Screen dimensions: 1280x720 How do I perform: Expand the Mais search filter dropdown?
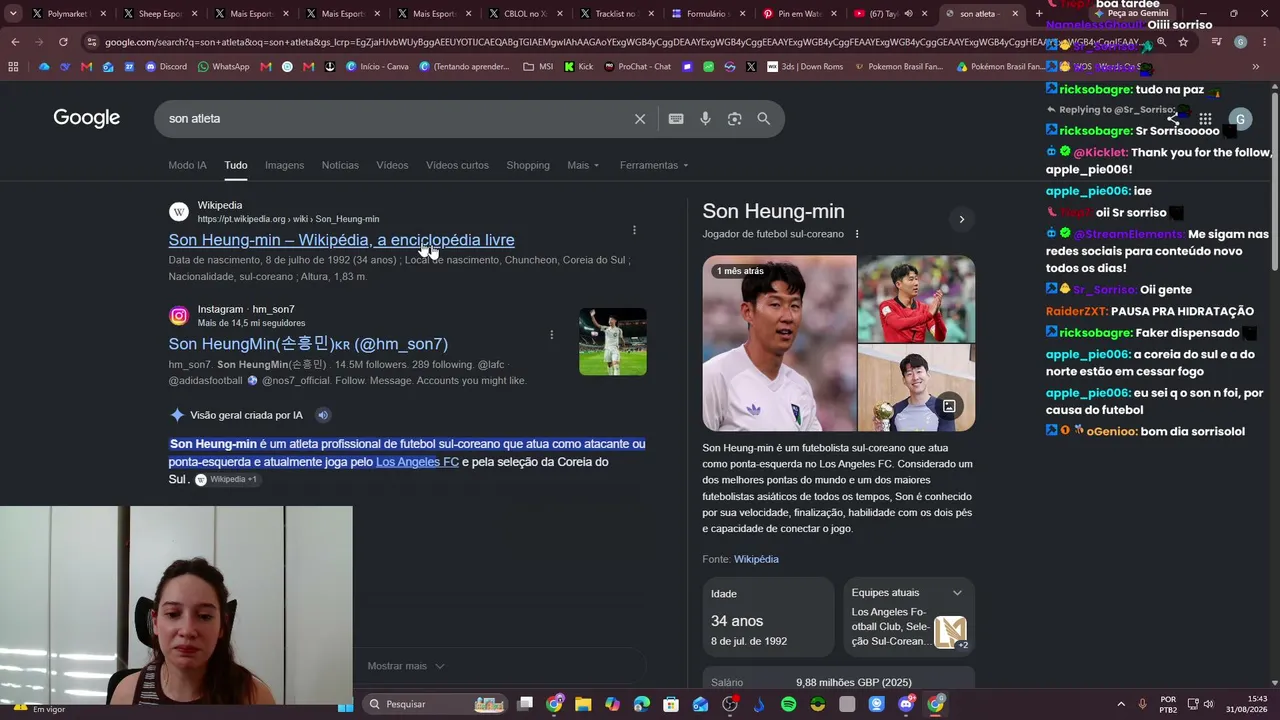click(x=583, y=165)
